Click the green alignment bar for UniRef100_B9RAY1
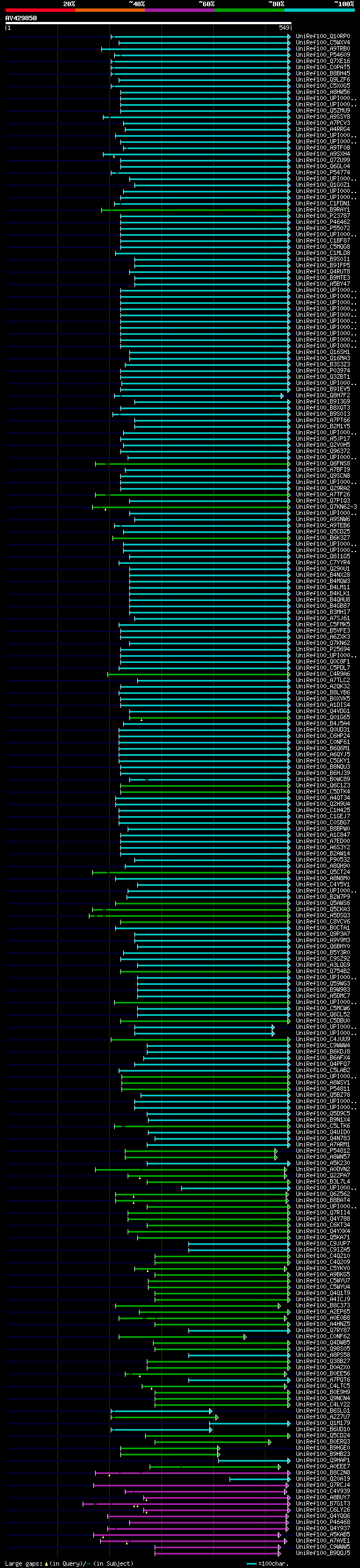This screenshot has width=360, height=1568. pos(196,210)
